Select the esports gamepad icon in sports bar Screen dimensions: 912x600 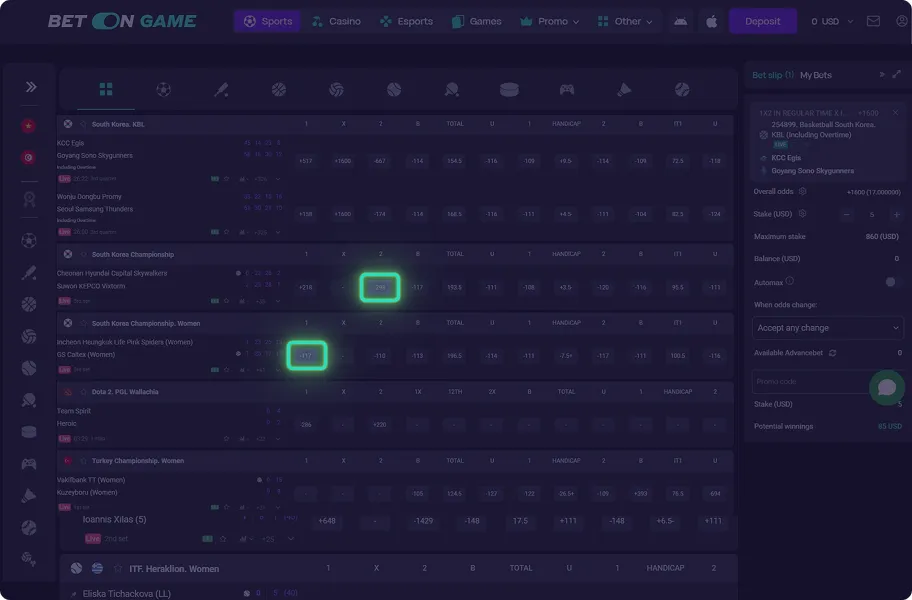566,90
